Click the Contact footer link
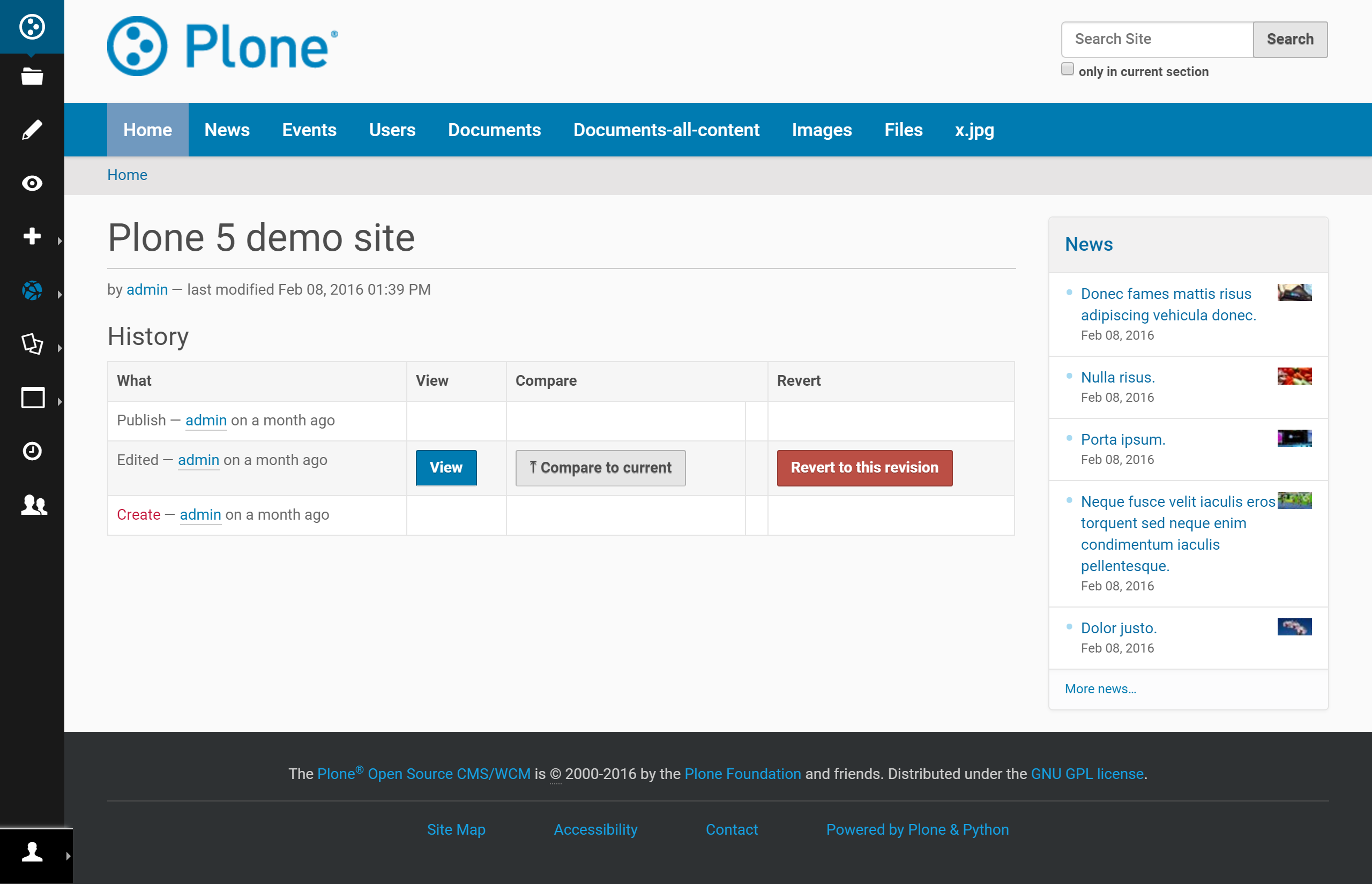Viewport: 1372px width, 884px height. [x=732, y=829]
